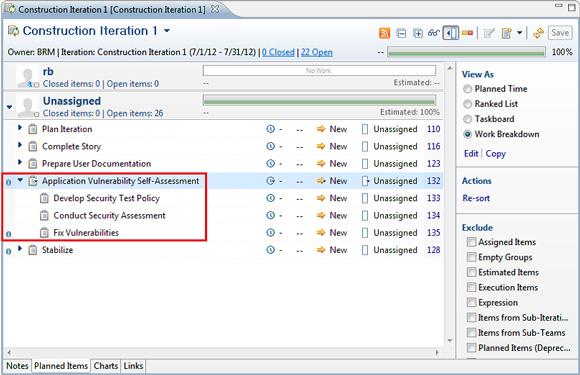Image resolution: width=580 pixels, height=375 pixels.
Task: Click the clock estimate icon in Complete Story row
Action: click(271, 146)
